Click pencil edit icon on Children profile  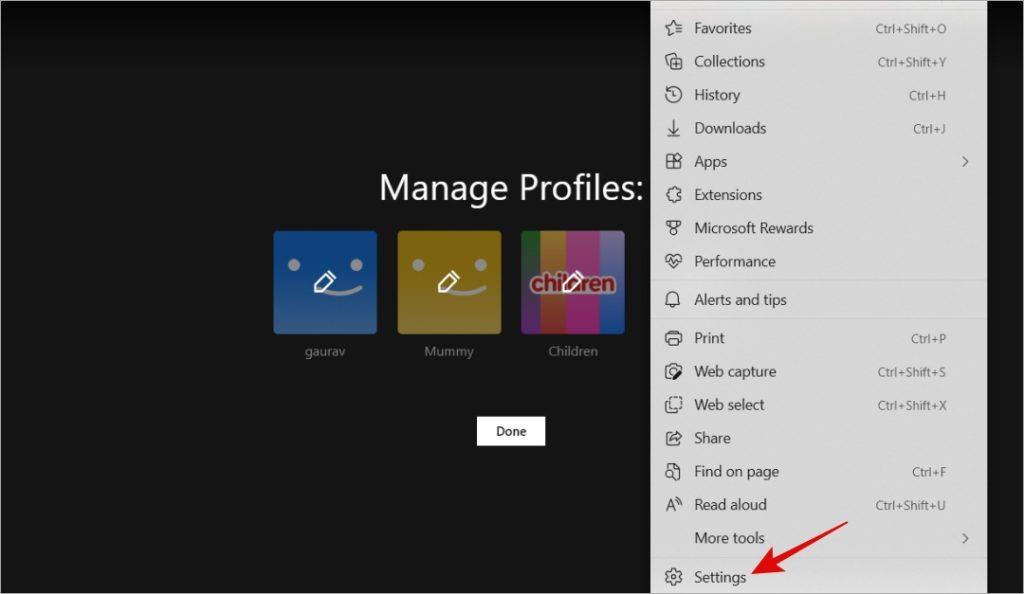point(573,282)
